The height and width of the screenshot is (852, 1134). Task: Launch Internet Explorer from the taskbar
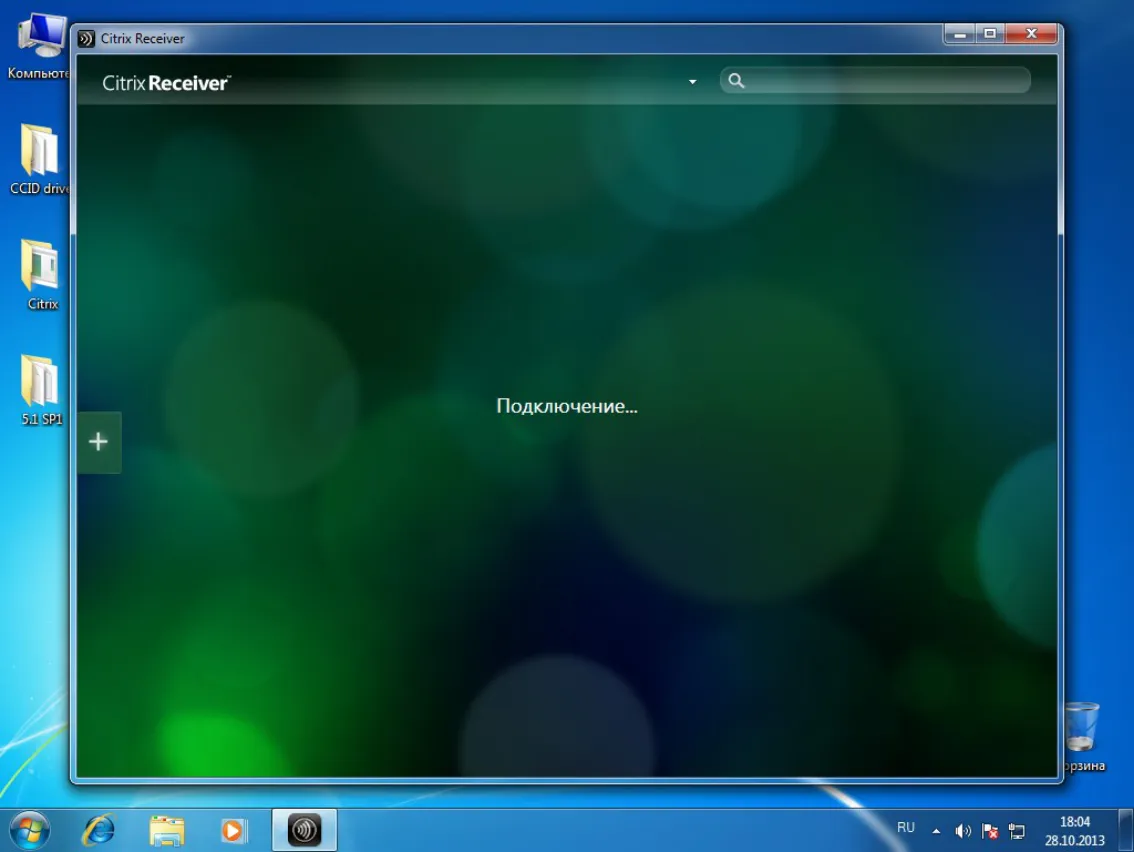coord(98,830)
